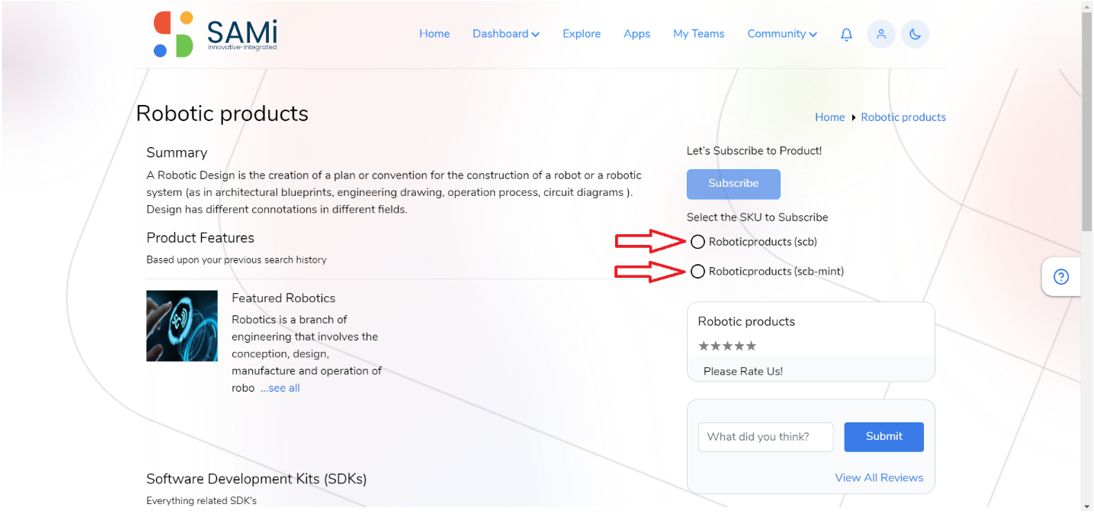The image size is (1094, 515).
Task: Select the Roboticproducts (scb) SKU
Action: pyautogui.click(x=697, y=242)
